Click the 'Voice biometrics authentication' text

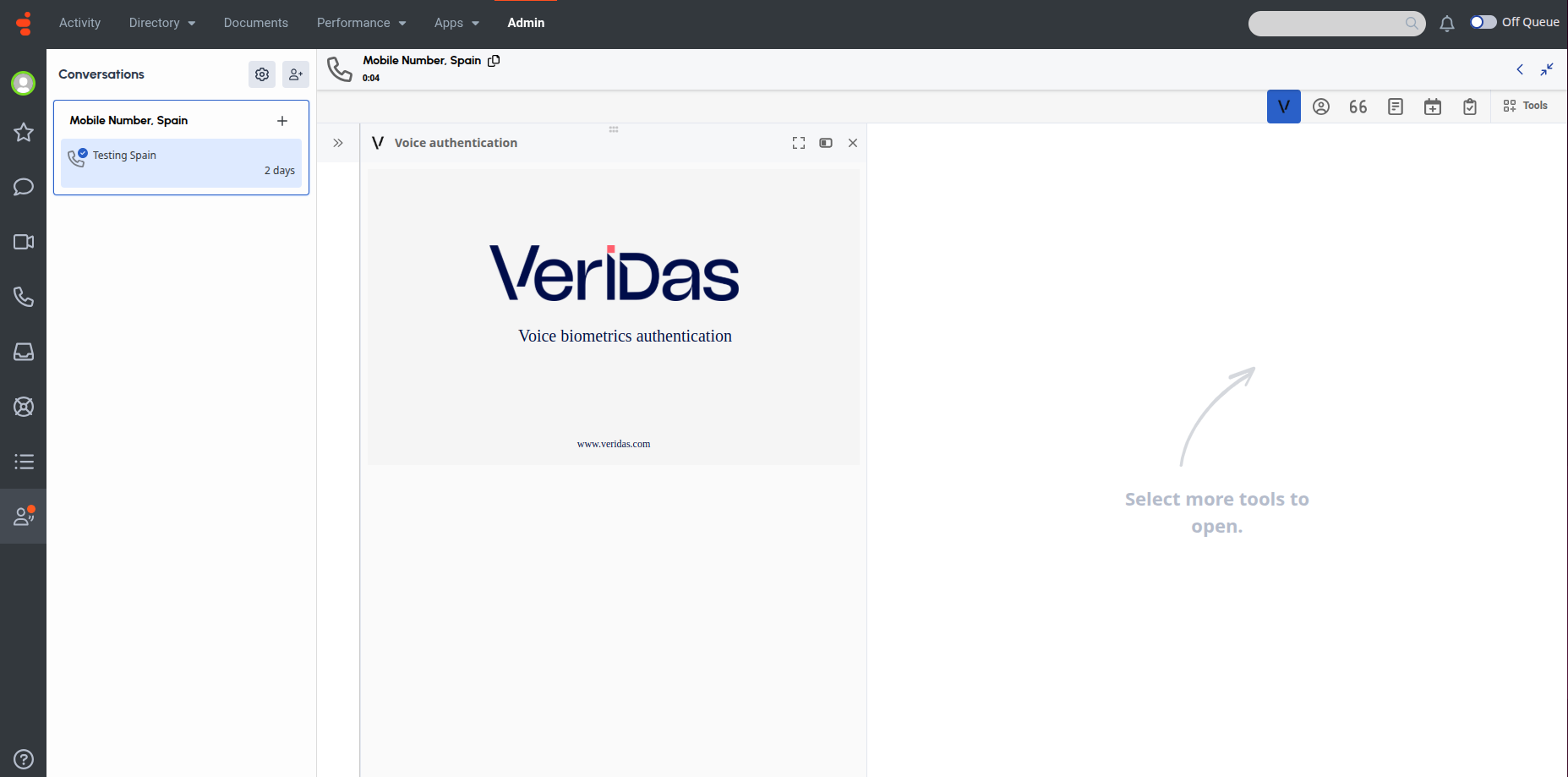pyautogui.click(x=626, y=337)
